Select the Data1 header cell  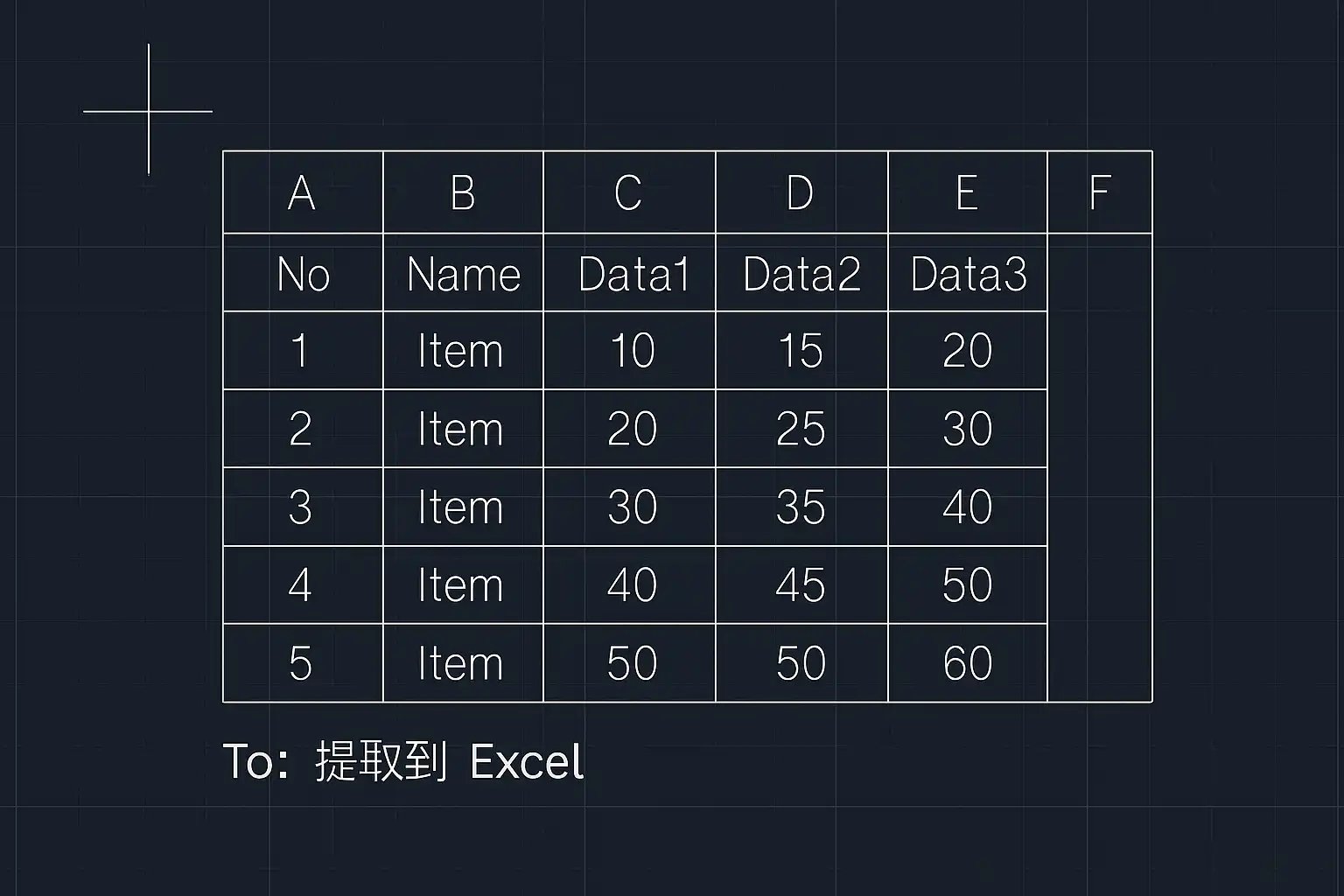(629, 272)
